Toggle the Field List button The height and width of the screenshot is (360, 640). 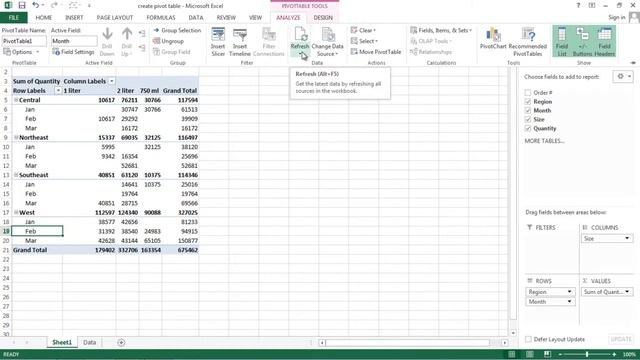(x=562, y=41)
